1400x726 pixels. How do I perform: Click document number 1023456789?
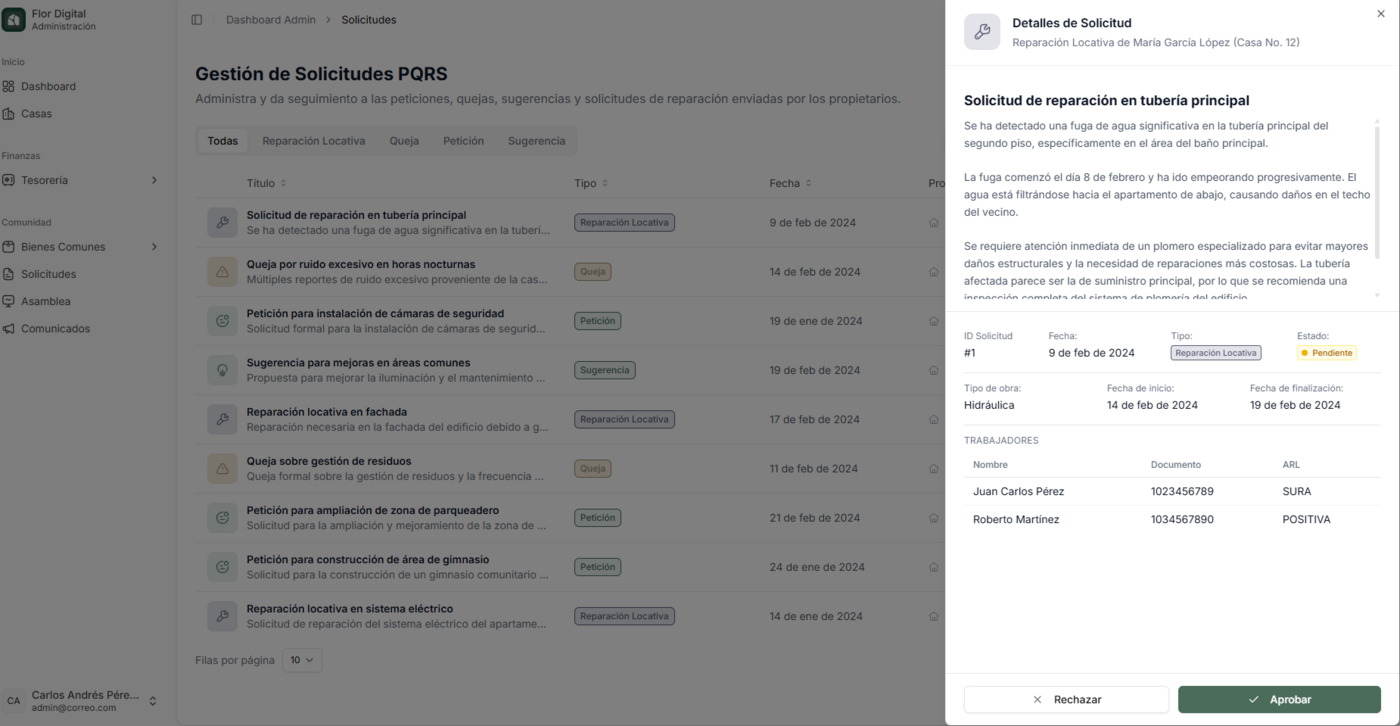coord(1182,492)
